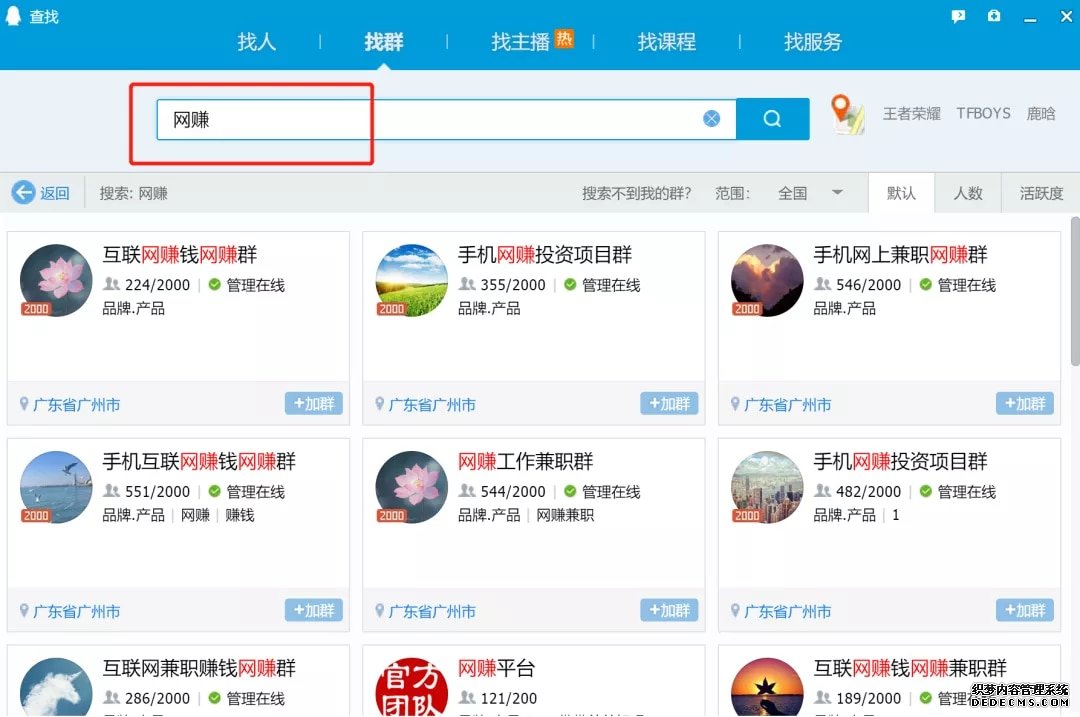This screenshot has width=1080, height=717.
Task: Click 加群 for group with 482/2000 members
Action: (1024, 610)
